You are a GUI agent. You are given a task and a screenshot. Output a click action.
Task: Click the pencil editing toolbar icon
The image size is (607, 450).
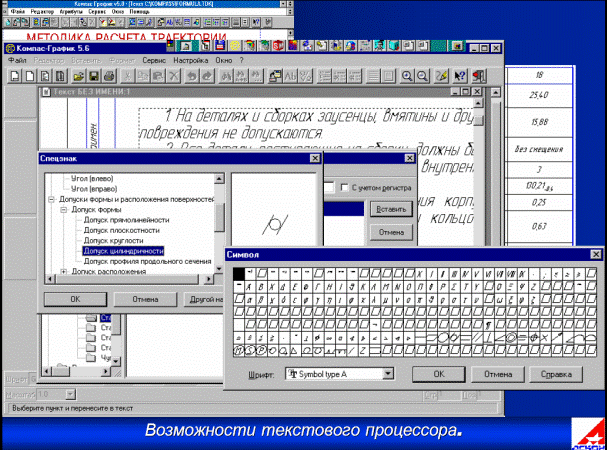coord(441,76)
